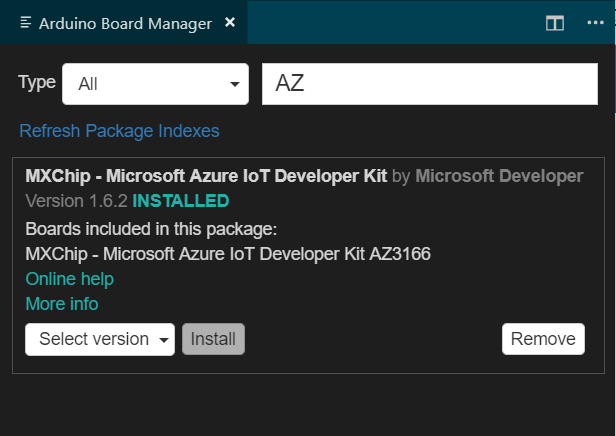The width and height of the screenshot is (616, 436).
Task: Click the MXChip package title
Action: (206, 176)
